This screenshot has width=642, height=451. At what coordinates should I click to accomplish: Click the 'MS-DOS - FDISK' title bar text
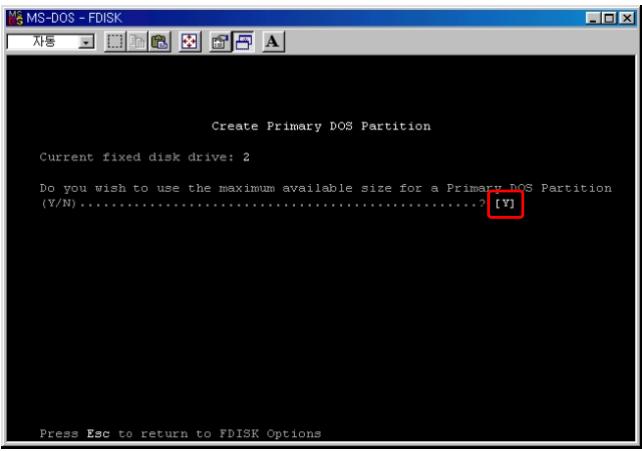tap(74, 18)
